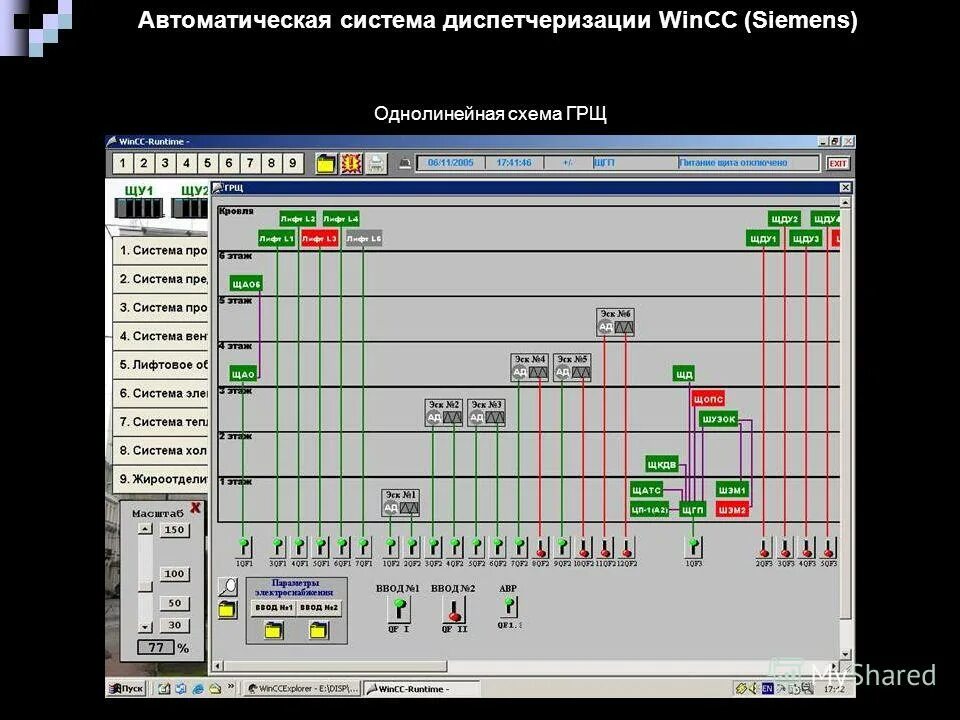
Task: Click the EN language indicator in system tray
Action: click(x=770, y=689)
